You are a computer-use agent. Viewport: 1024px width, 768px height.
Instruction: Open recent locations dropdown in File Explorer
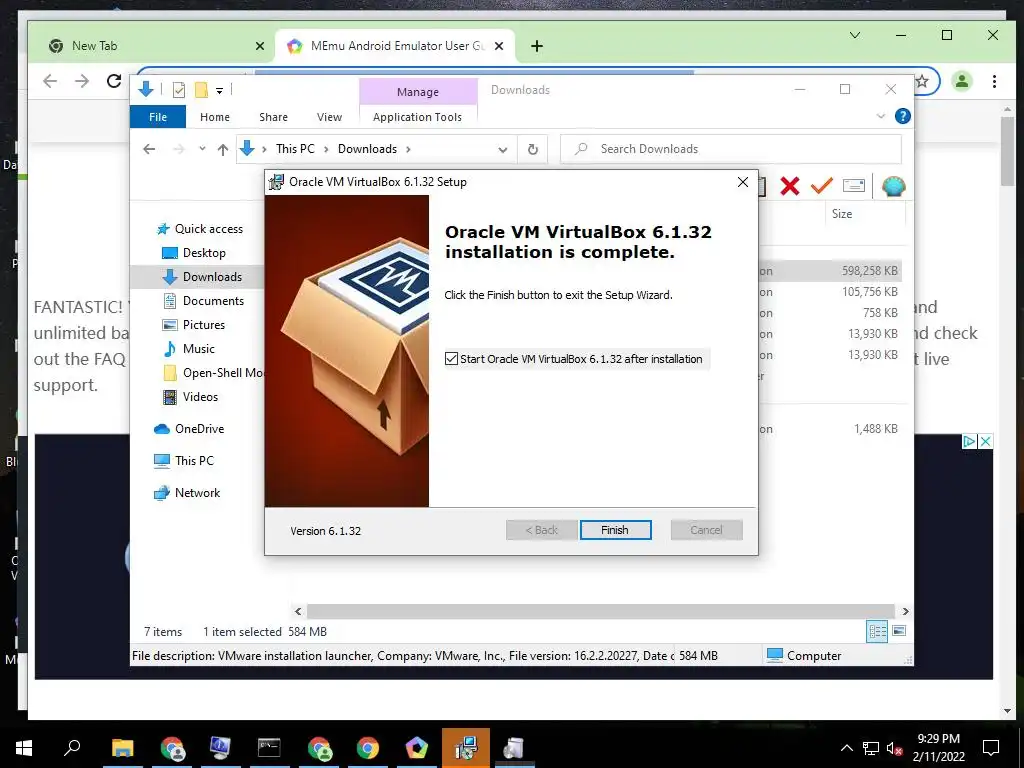coord(202,149)
